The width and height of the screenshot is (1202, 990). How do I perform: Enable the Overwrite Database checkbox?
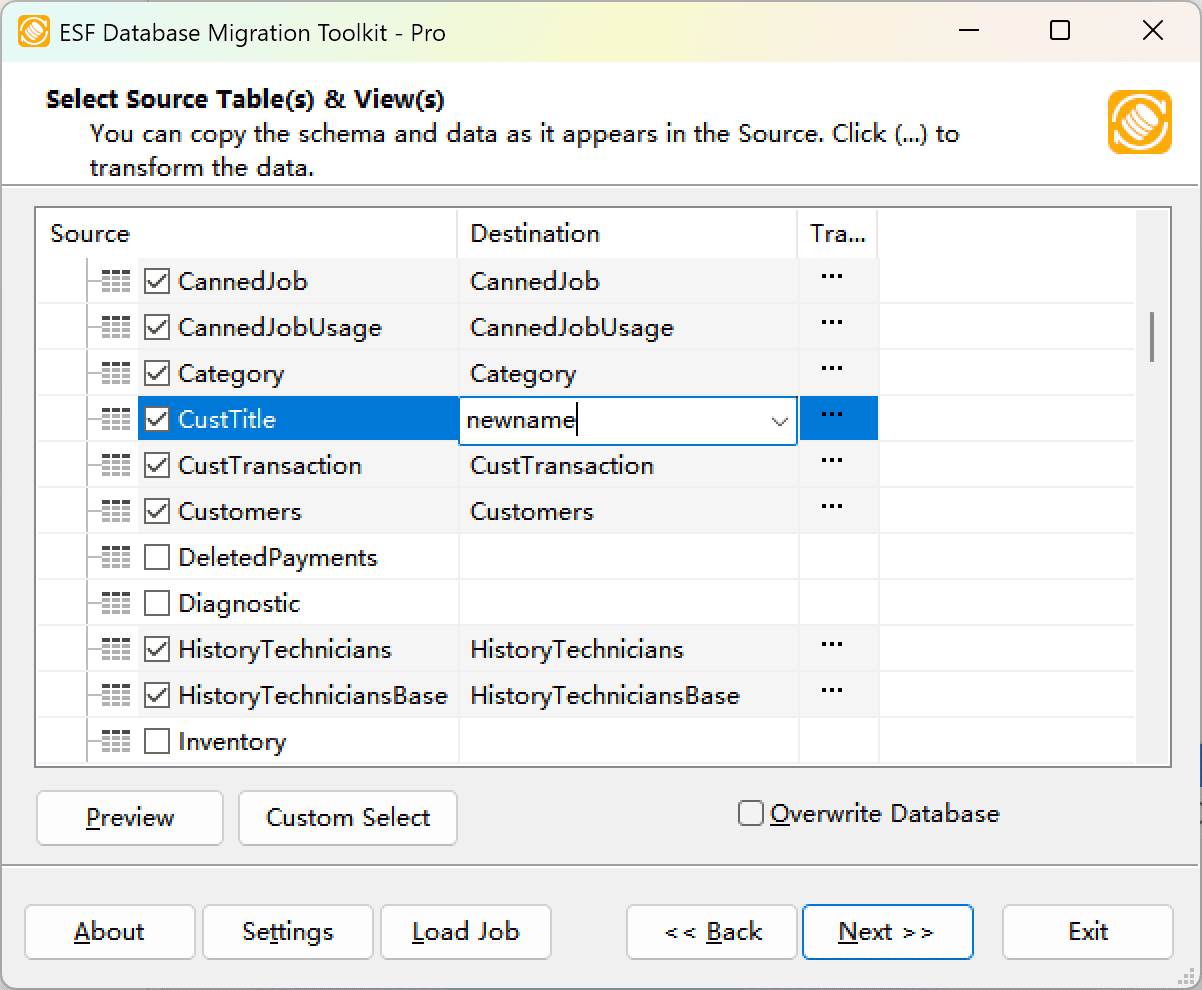751,814
